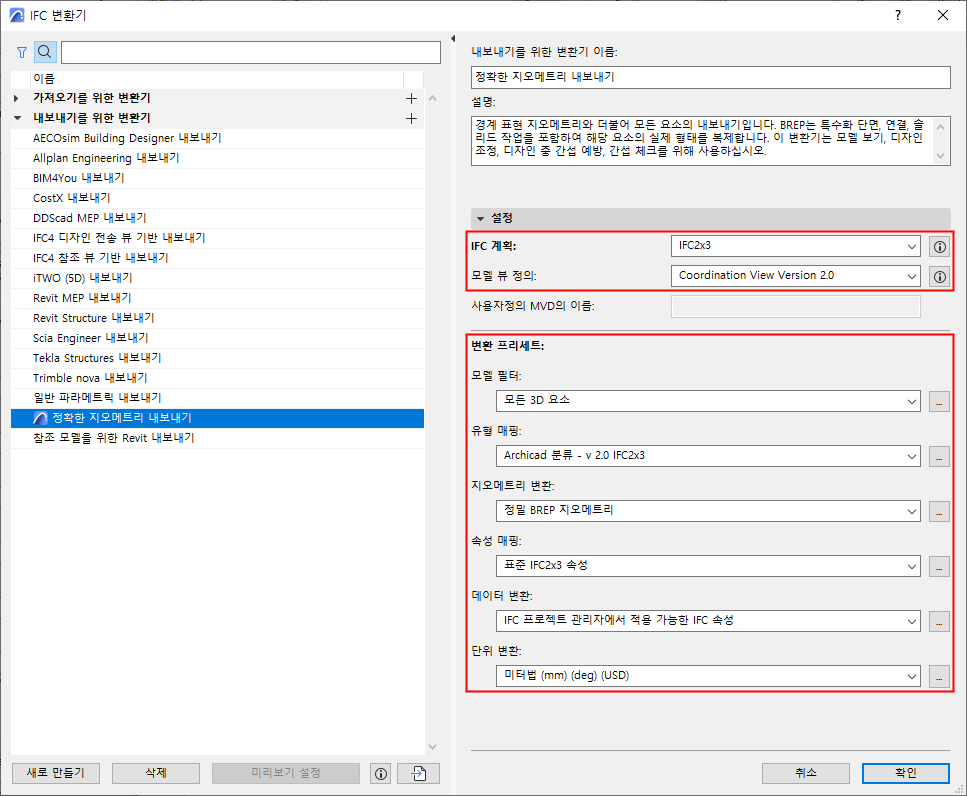Viewport: 967px width, 796px height.
Task: Click the search magnifier icon
Action: (44, 51)
